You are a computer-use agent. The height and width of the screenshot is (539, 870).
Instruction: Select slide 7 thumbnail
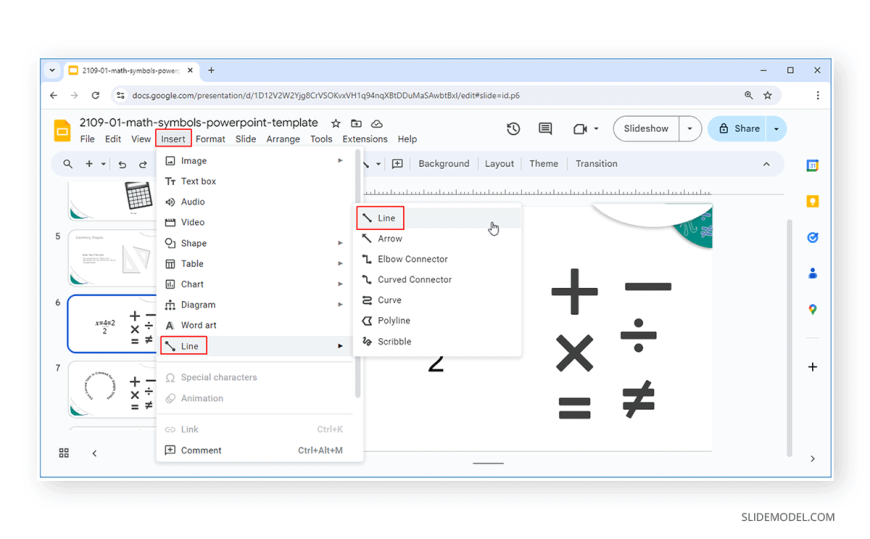point(113,390)
